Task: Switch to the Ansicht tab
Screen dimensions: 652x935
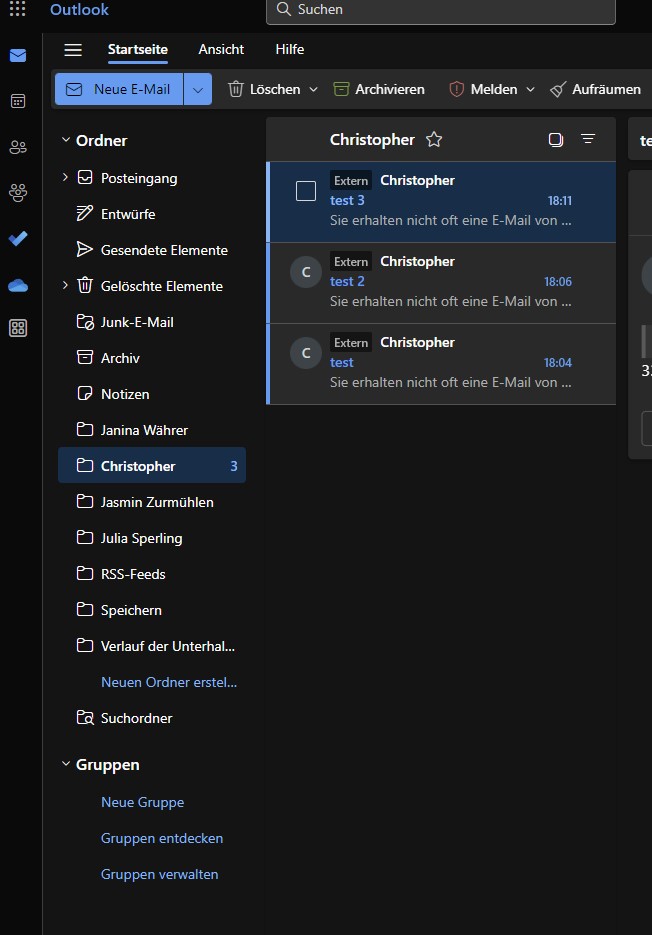Action: click(x=221, y=49)
